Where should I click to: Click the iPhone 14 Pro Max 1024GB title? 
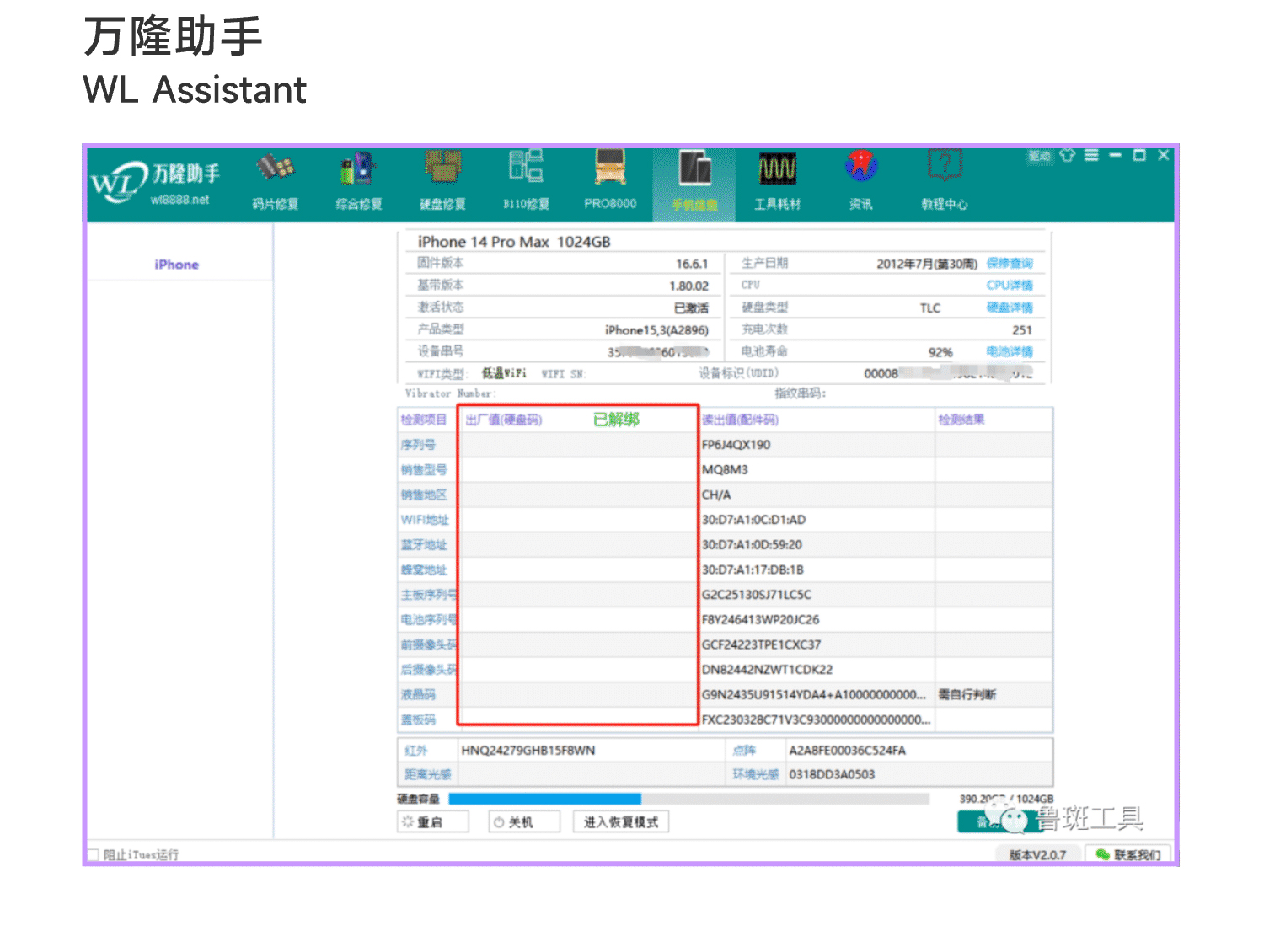point(514,242)
